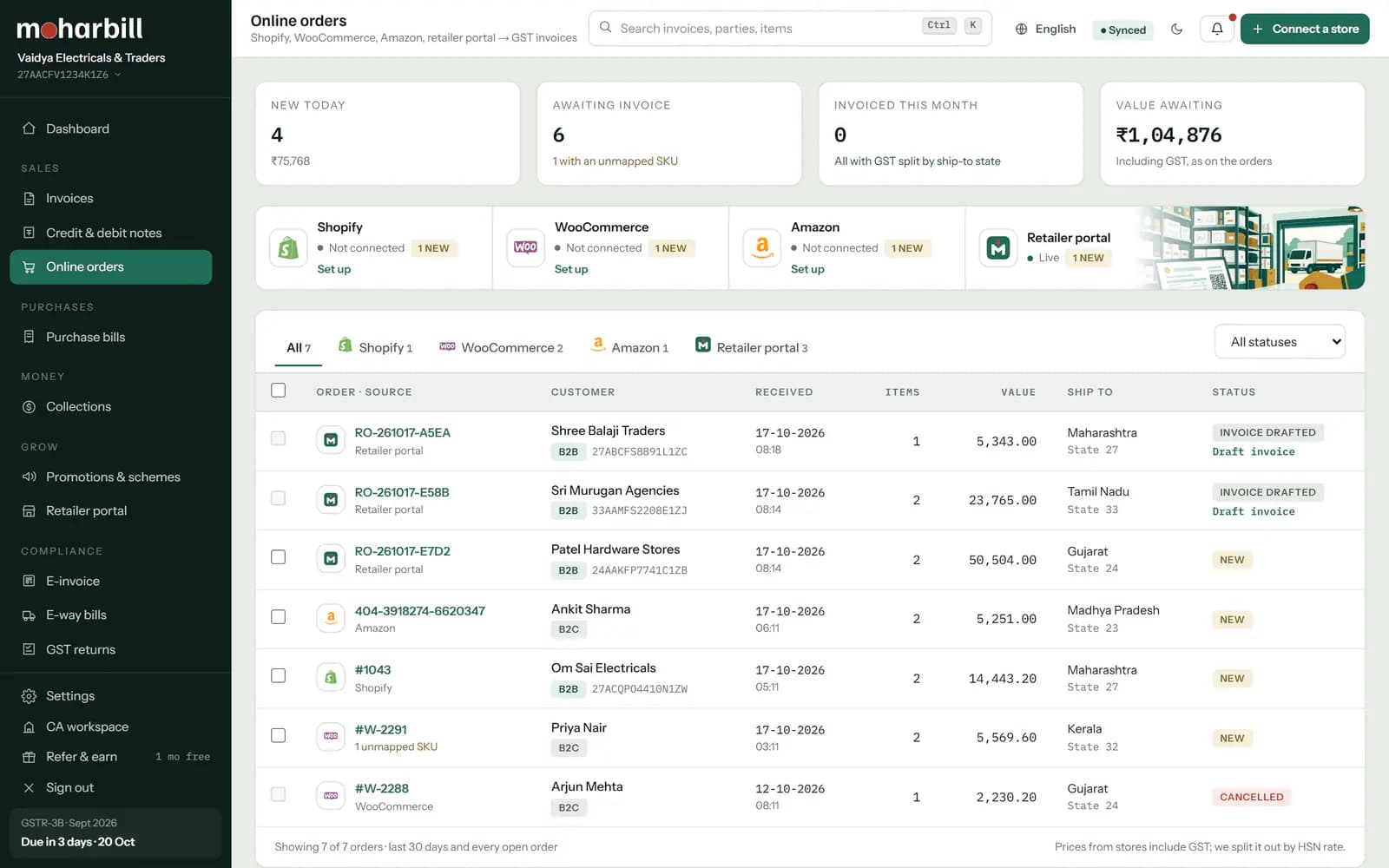Check the box for Shopify order #1043

click(278, 675)
